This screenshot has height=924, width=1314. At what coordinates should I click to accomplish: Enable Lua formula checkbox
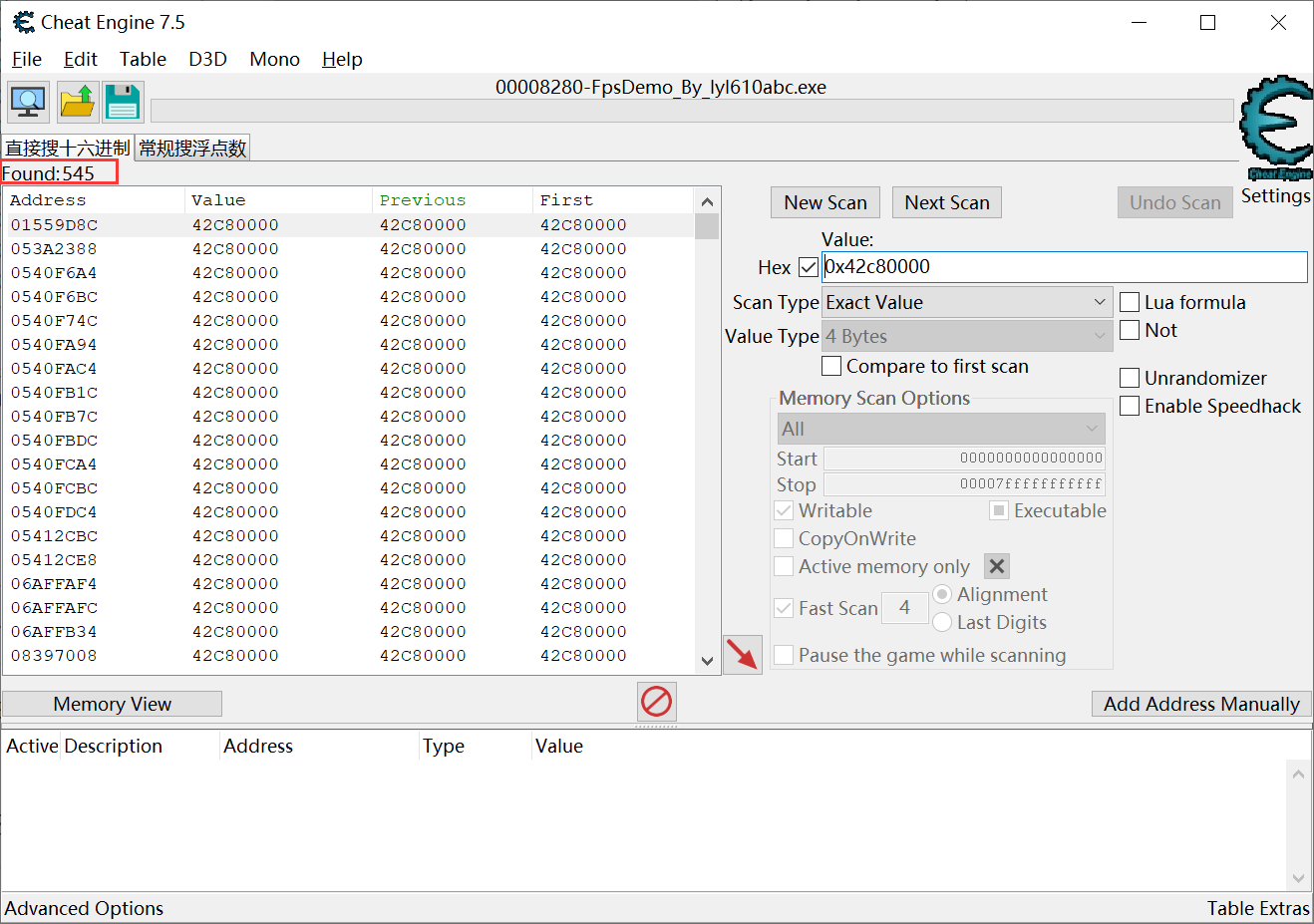(x=1130, y=302)
